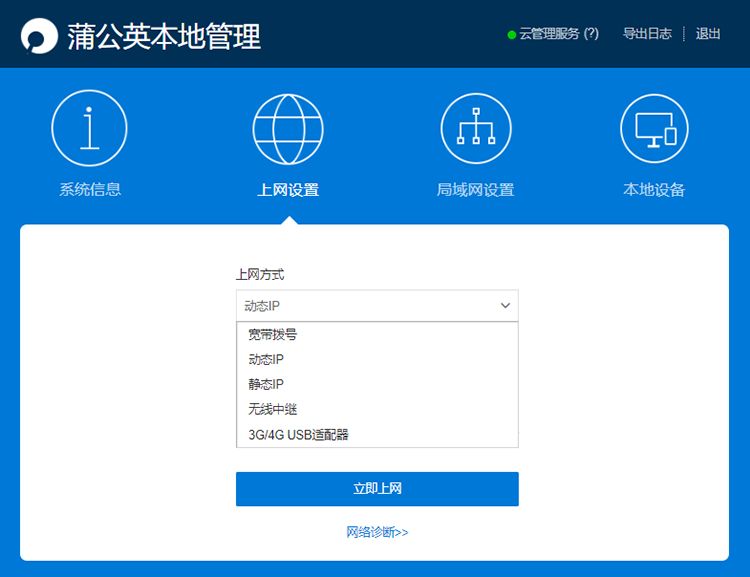Click 导出日志 in the header
This screenshot has width=750, height=577.
[647, 33]
